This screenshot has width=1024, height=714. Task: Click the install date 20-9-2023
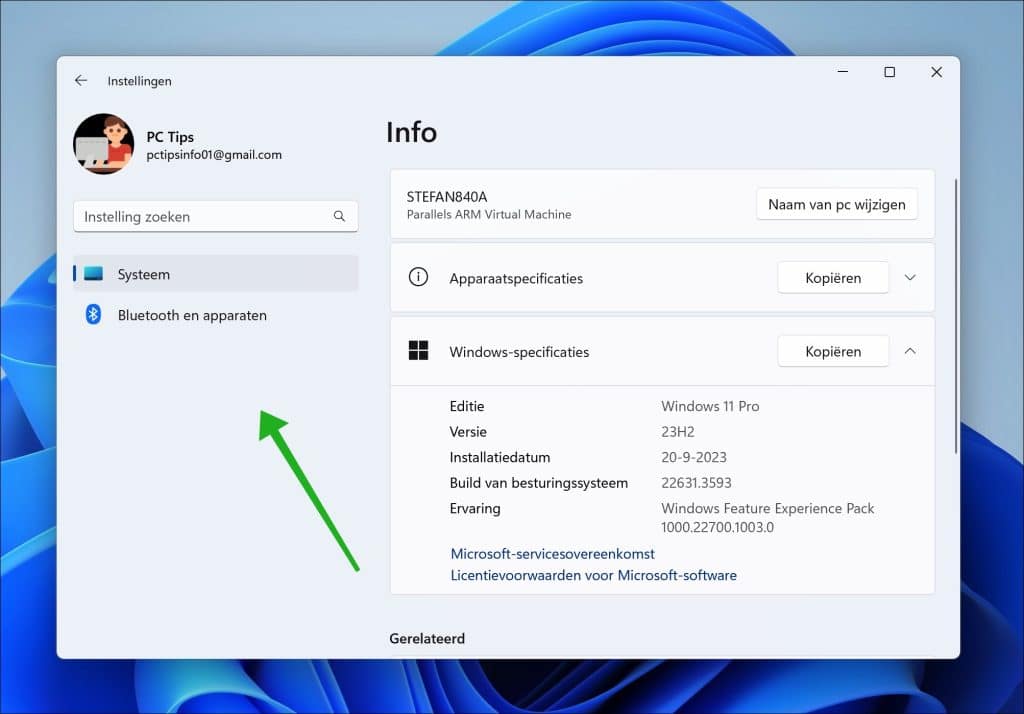[694, 457]
